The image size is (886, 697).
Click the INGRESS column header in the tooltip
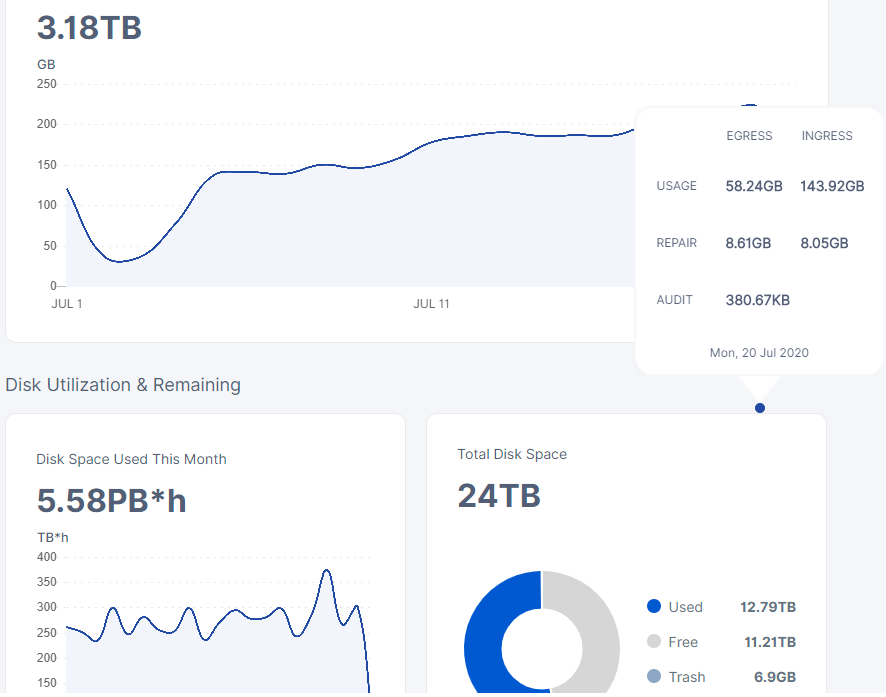(827, 136)
